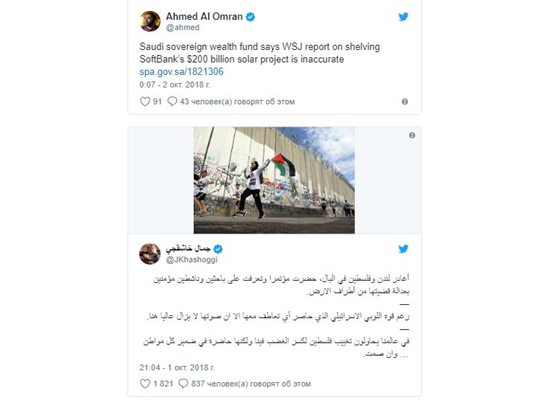Like the JKhashoggi tweet via heart icon
This screenshot has width=550, height=400.
[145, 384]
